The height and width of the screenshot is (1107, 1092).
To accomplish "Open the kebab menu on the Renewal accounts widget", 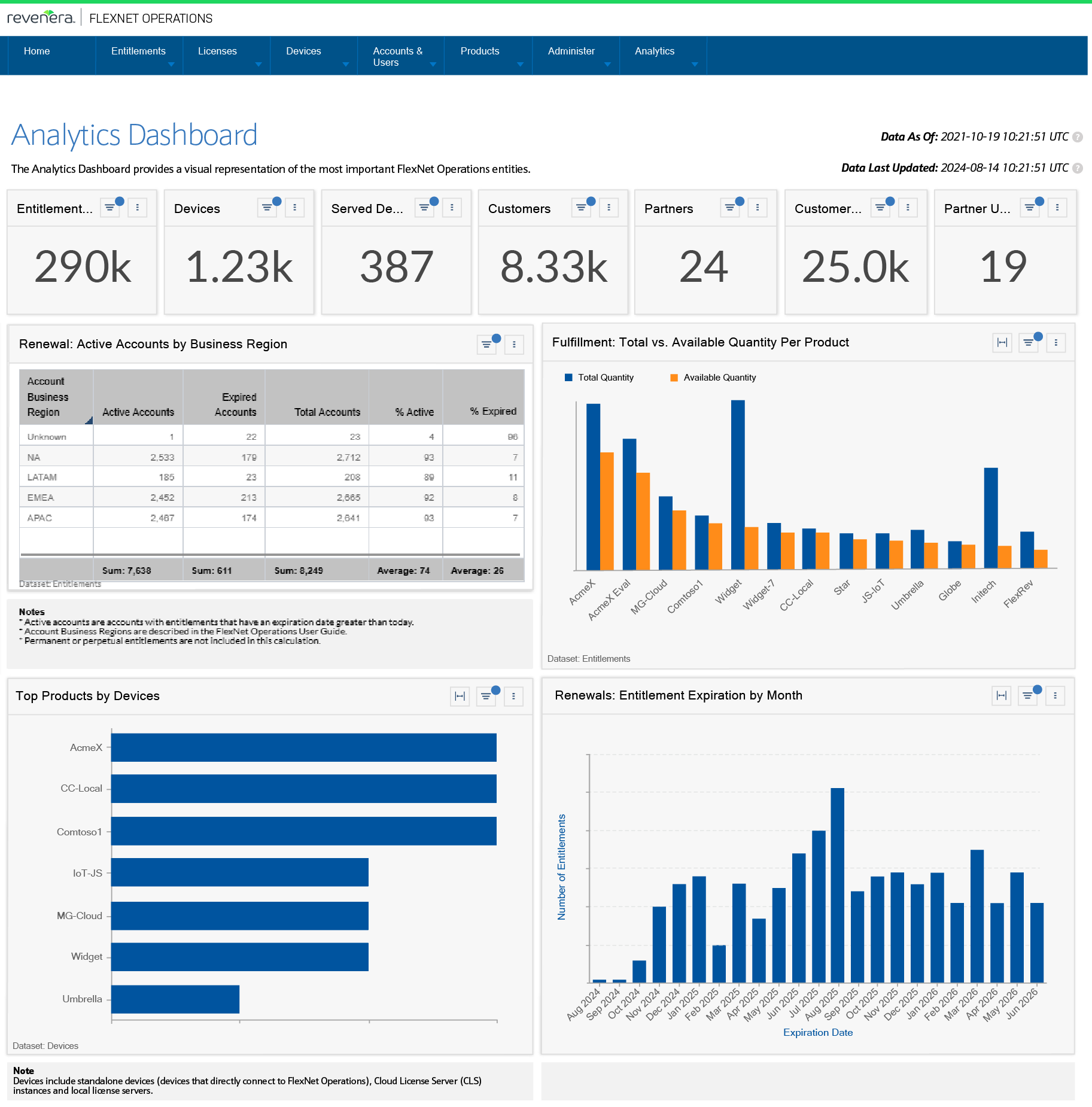I will point(513,345).
